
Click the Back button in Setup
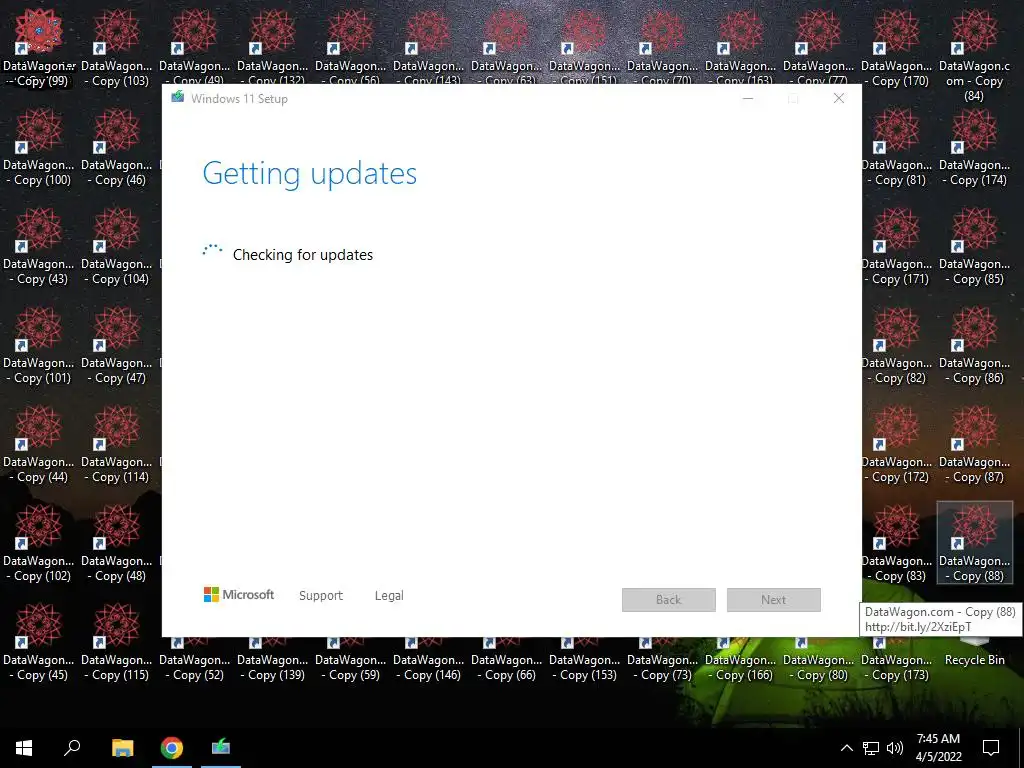pyautogui.click(x=669, y=600)
